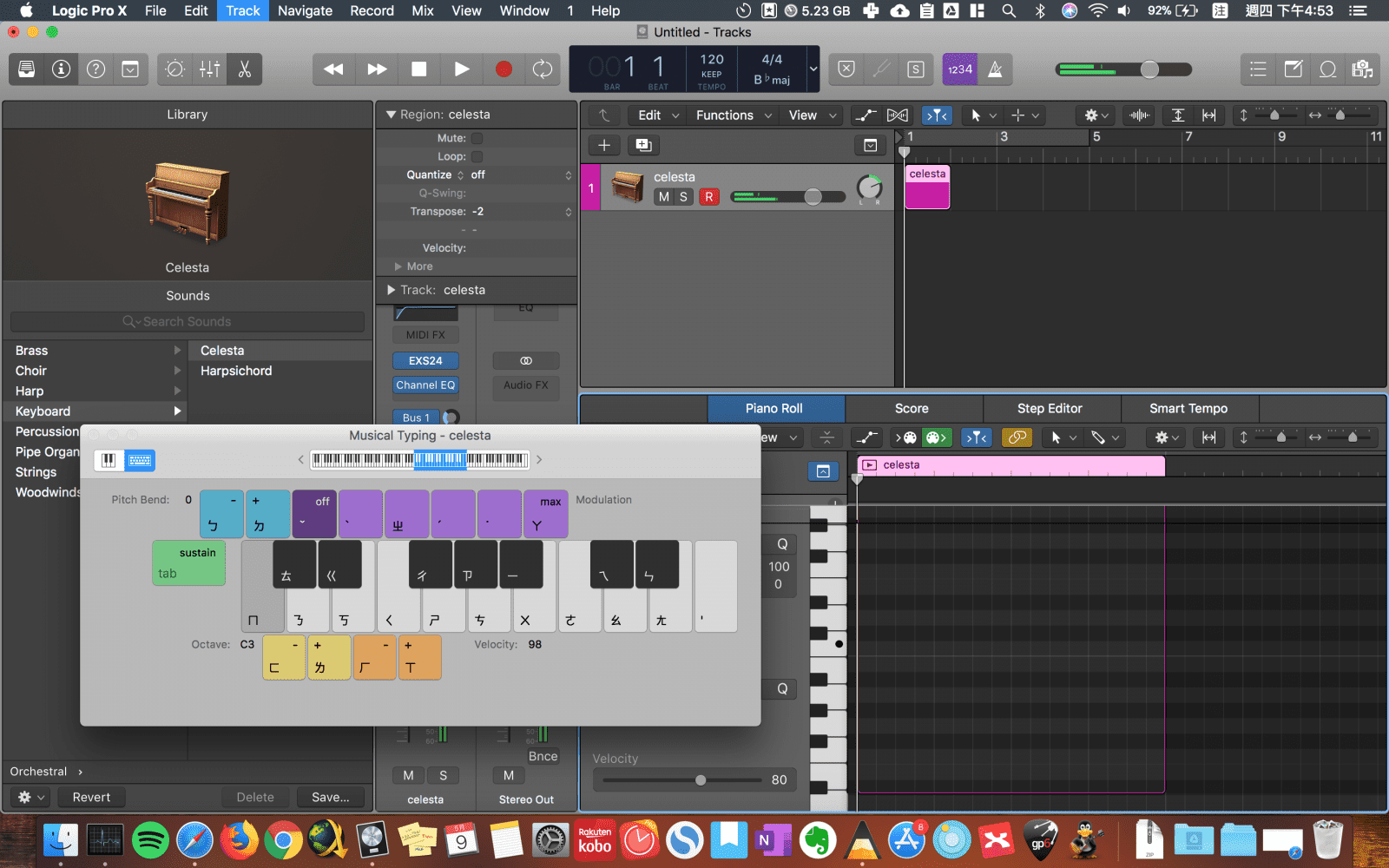Switch Musical Typing to piano keyboard view
This screenshot has height=868, width=1389.
pyautogui.click(x=109, y=461)
